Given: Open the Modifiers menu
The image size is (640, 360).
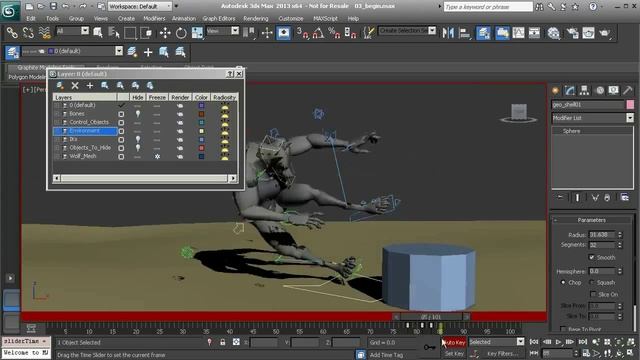Looking at the screenshot, I should point(154,18).
